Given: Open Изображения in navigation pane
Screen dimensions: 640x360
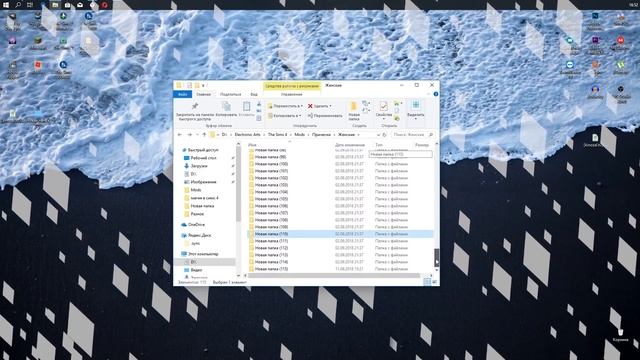Looking at the screenshot, I should point(203,182).
